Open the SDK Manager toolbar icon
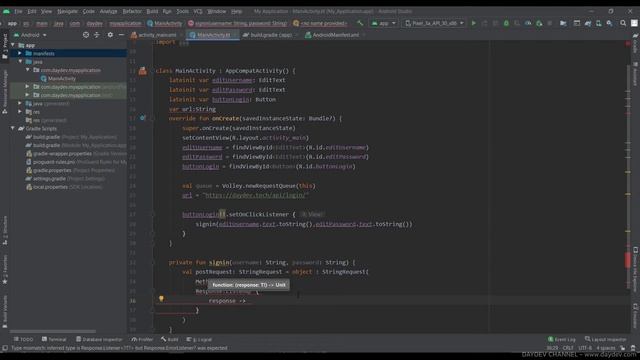Screen dimensions: 640x360 click(x=609, y=23)
